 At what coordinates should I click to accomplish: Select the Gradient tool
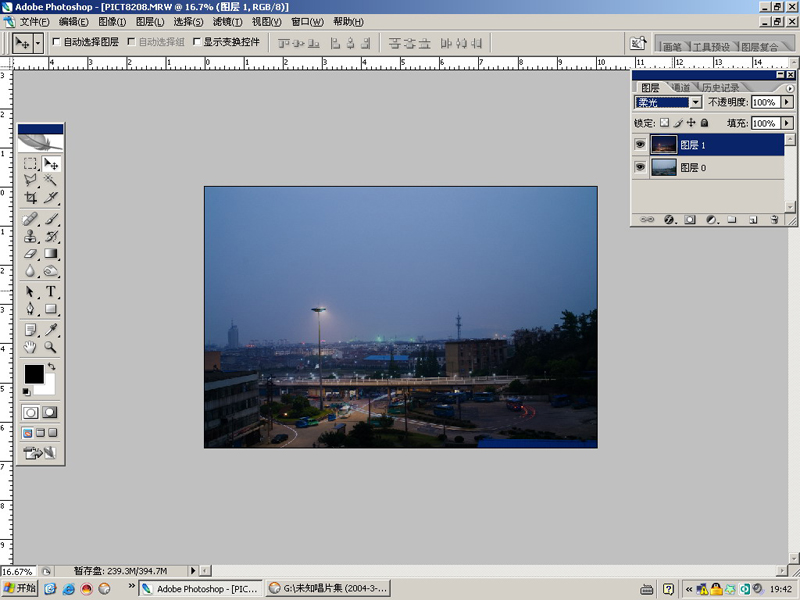(51, 254)
